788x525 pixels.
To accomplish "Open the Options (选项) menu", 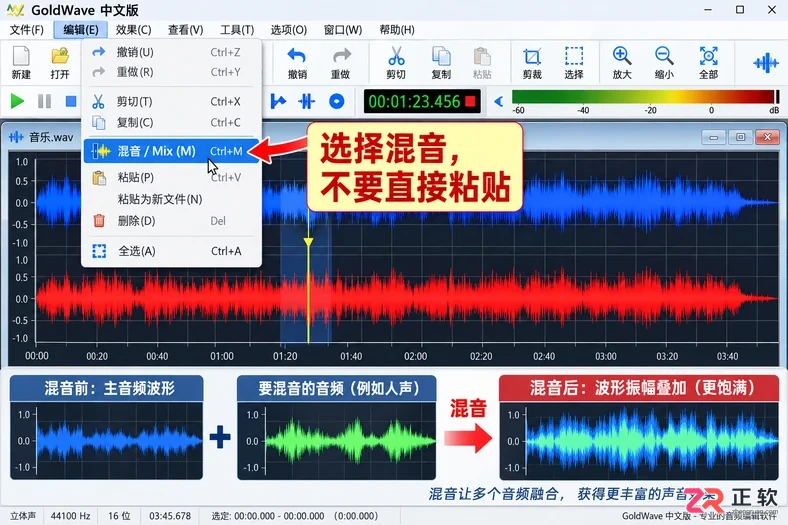I will click(288, 30).
